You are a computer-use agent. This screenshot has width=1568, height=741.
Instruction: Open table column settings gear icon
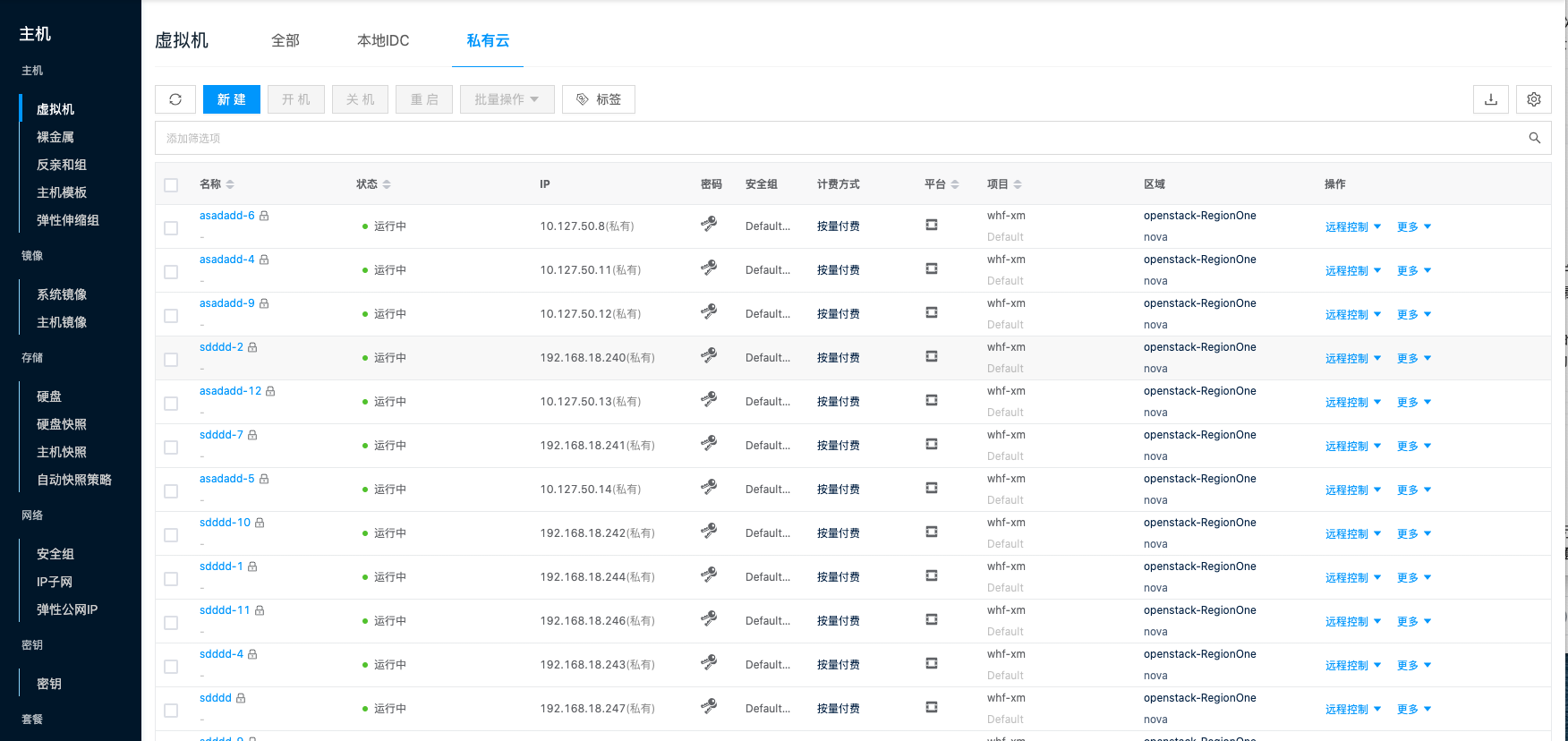(1534, 99)
